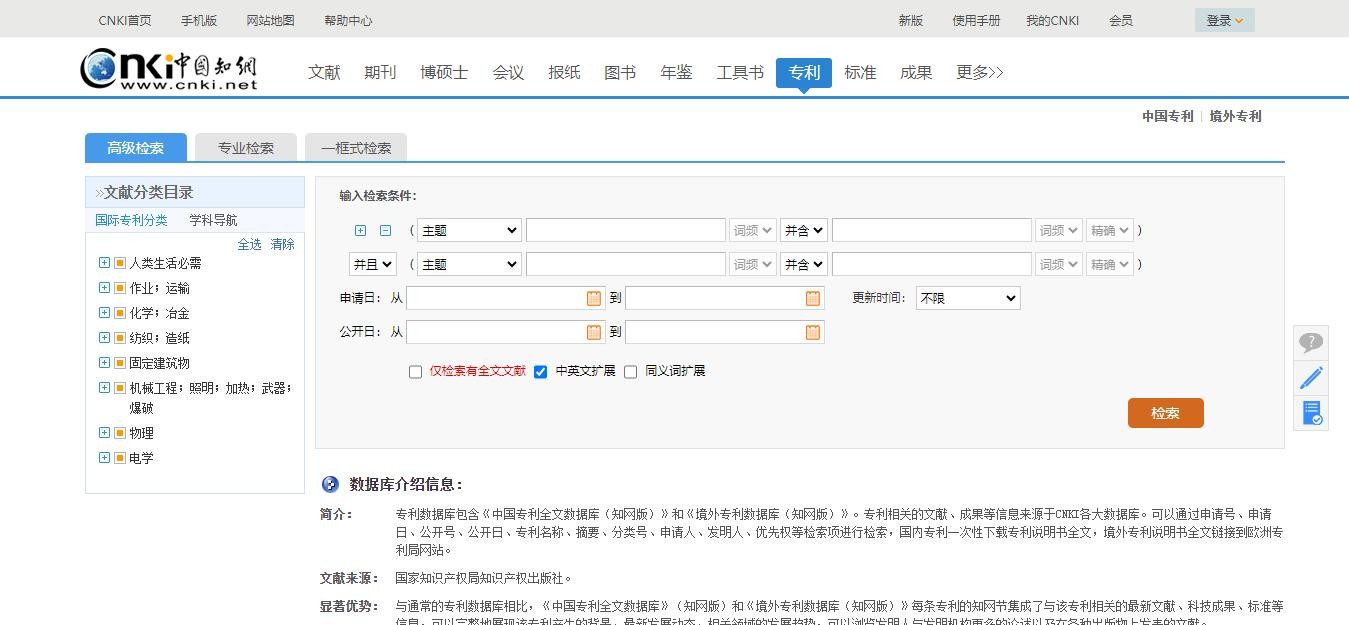Click the help question mark side icon
The image size is (1349, 625).
pyautogui.click(x=1310, y=342)
